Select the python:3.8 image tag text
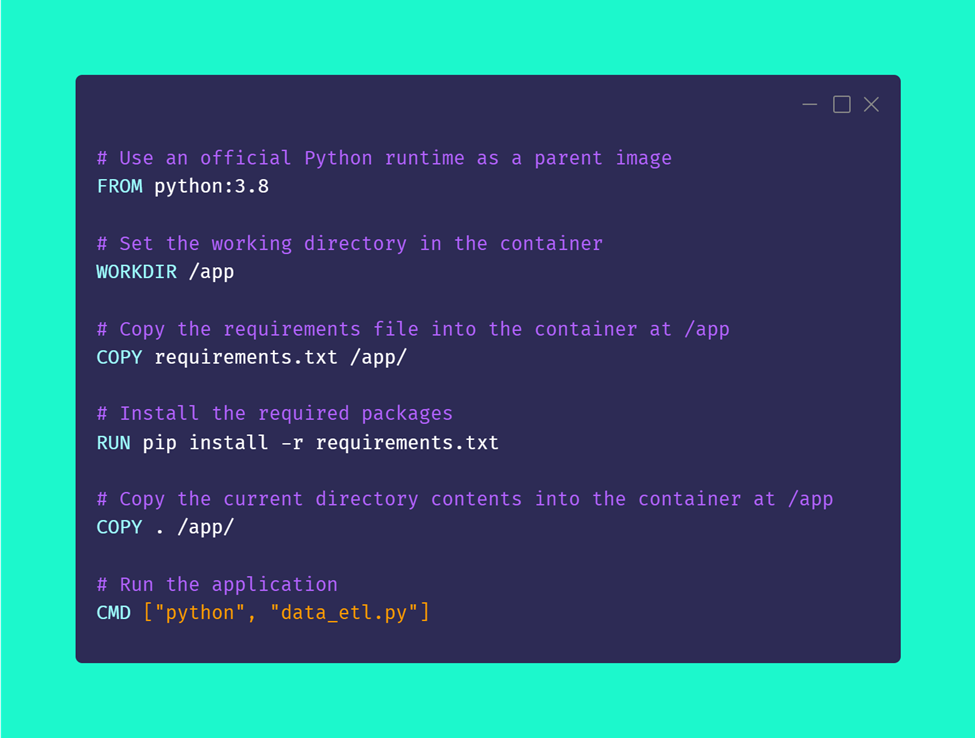This screenshot has width=975, height=738. [x=213, y=186]
